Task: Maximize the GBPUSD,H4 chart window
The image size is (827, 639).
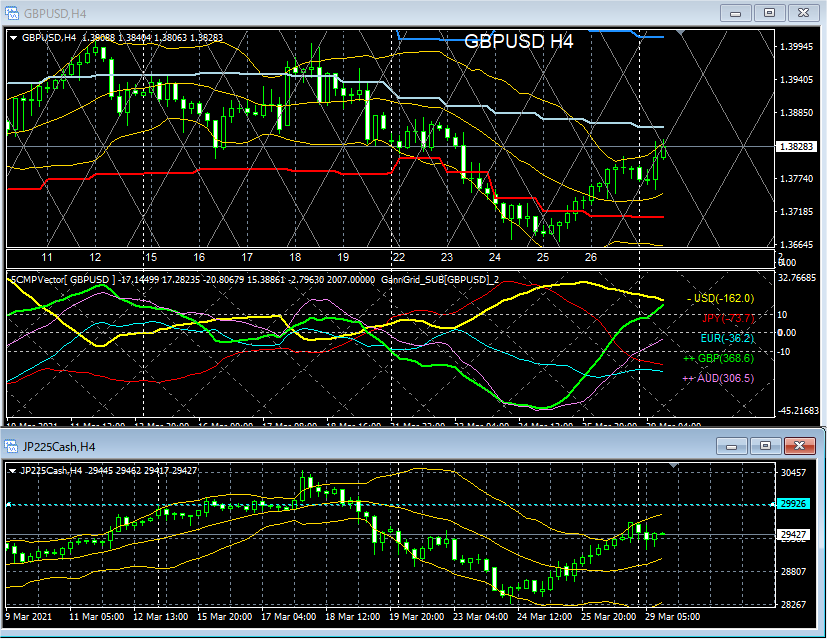Action: click(769, 13)
